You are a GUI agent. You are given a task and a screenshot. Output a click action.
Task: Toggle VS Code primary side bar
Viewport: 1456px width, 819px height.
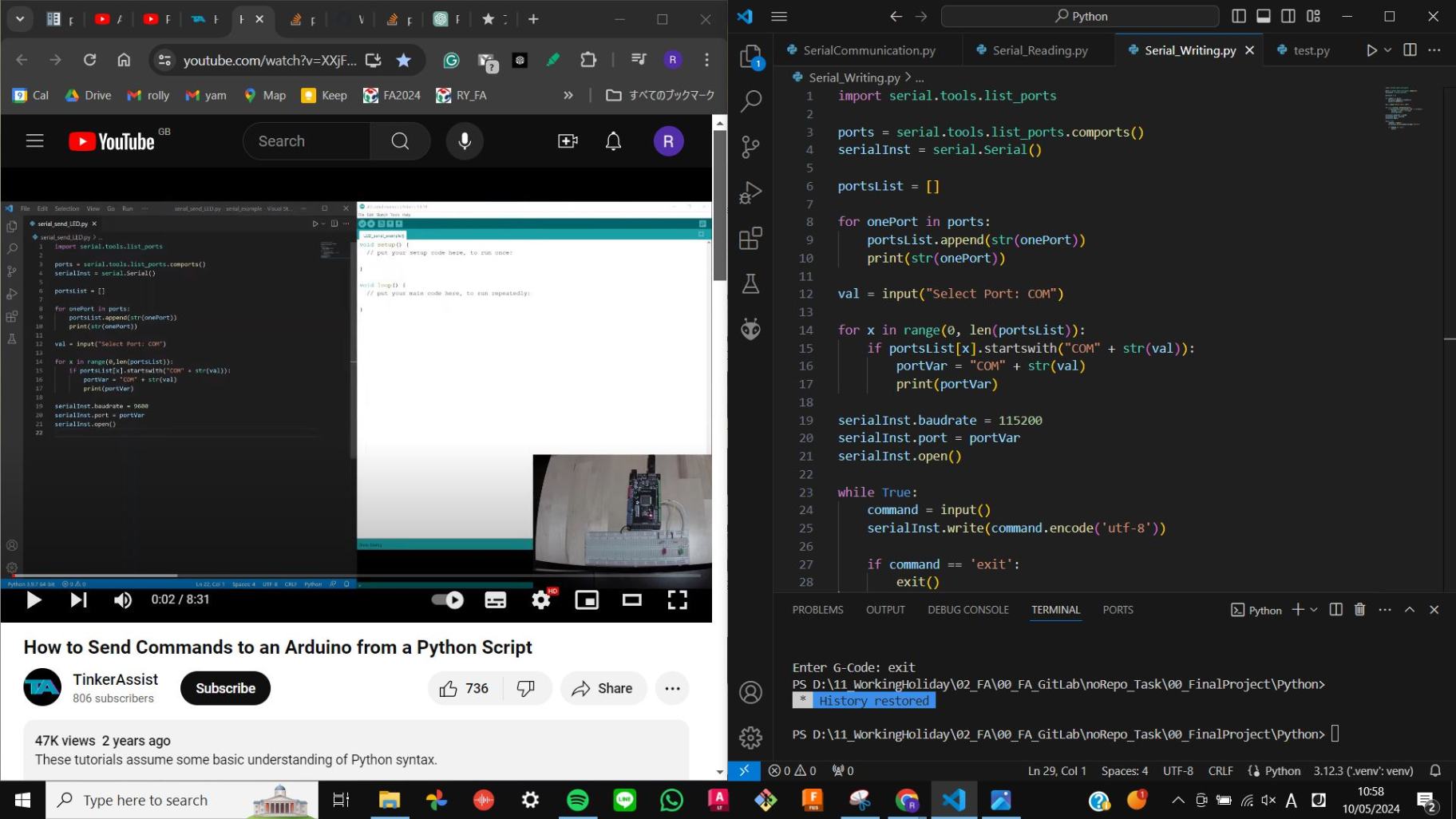click(1239, 16)
